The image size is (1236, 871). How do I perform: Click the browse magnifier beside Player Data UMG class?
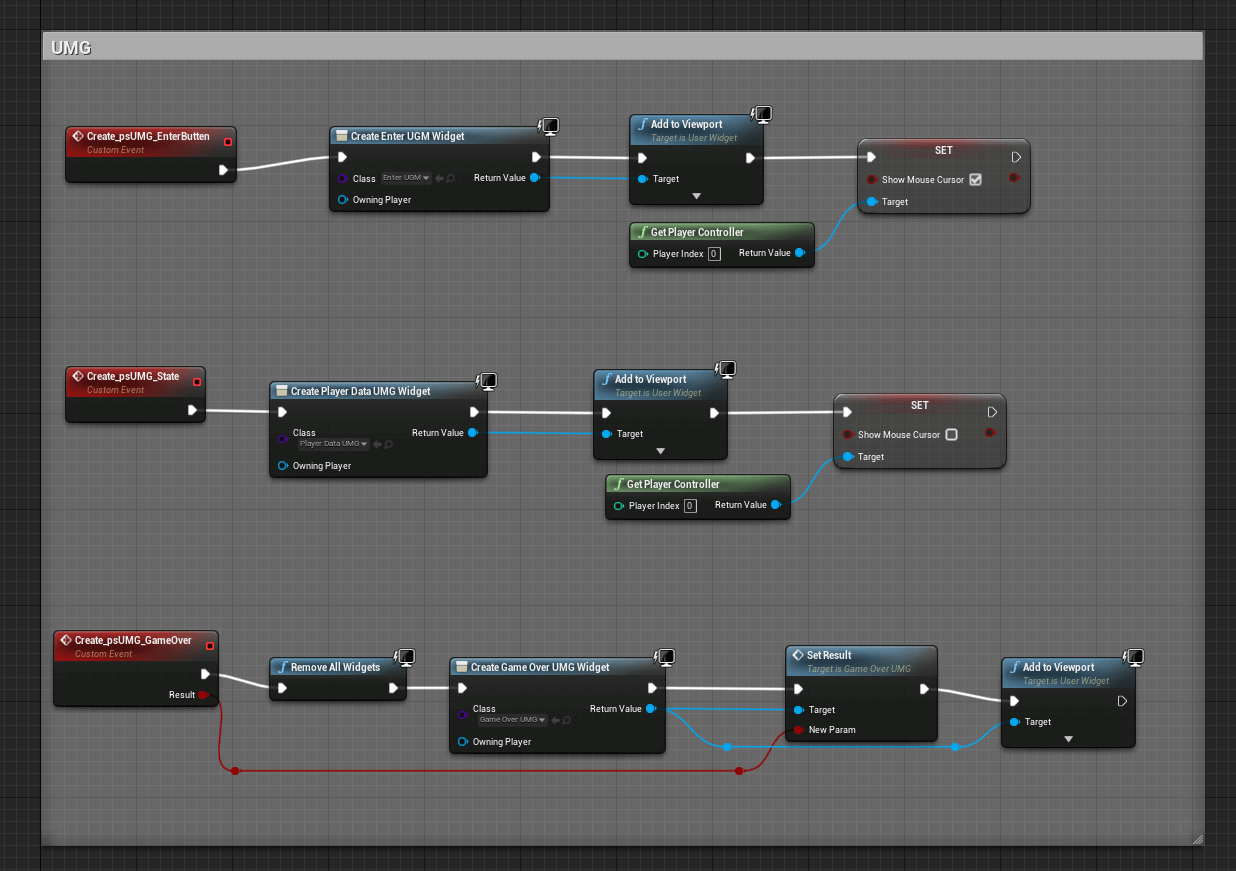tap(390, 444)
